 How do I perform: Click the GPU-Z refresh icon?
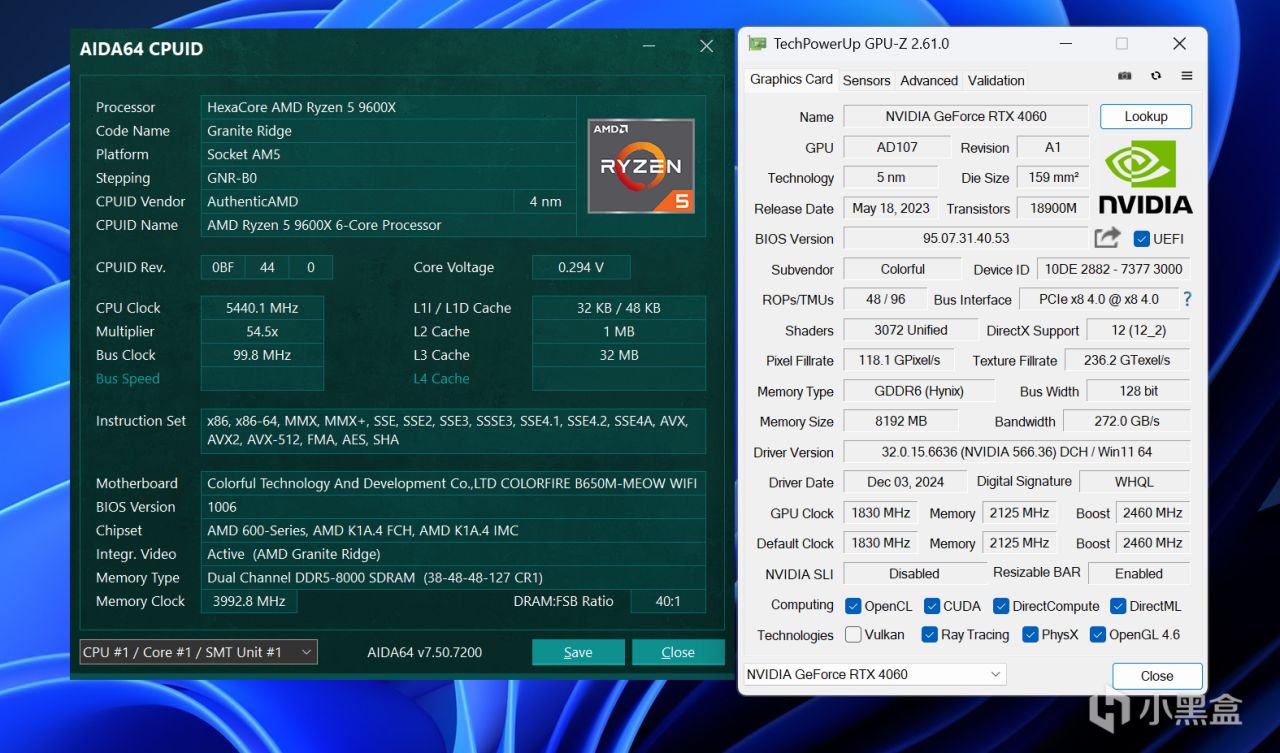click(x=1156, y=76)
